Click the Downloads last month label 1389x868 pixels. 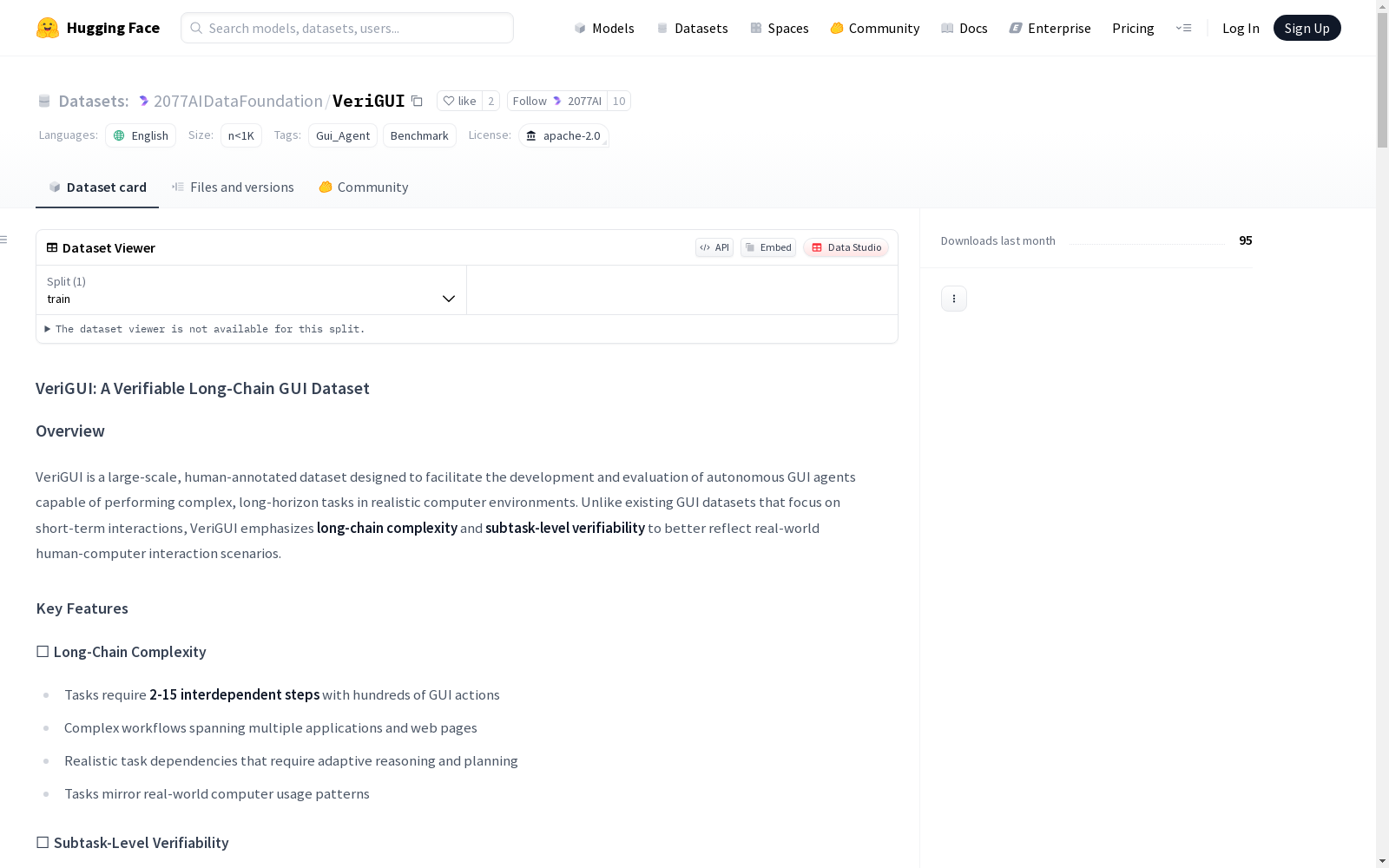pos(998,240)
